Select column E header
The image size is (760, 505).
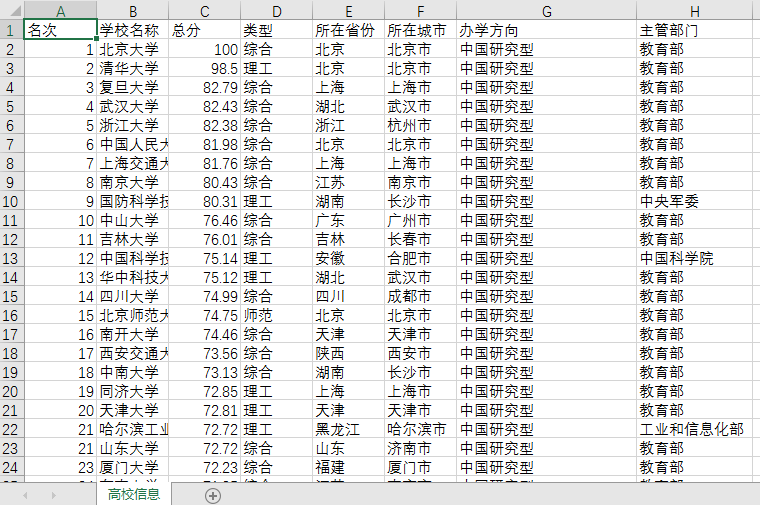(x=348, y=11)
